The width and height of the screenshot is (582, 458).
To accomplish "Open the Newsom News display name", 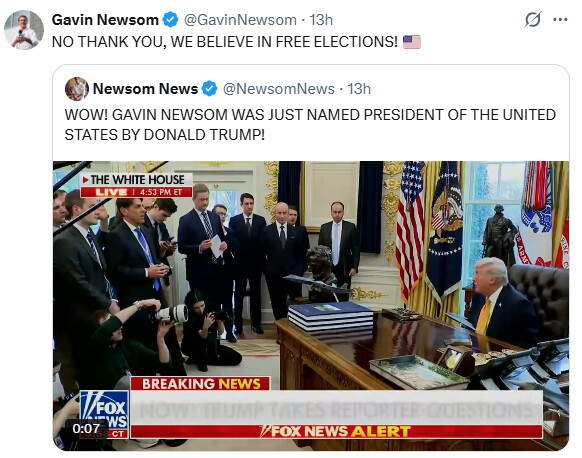I will [145, 89].
